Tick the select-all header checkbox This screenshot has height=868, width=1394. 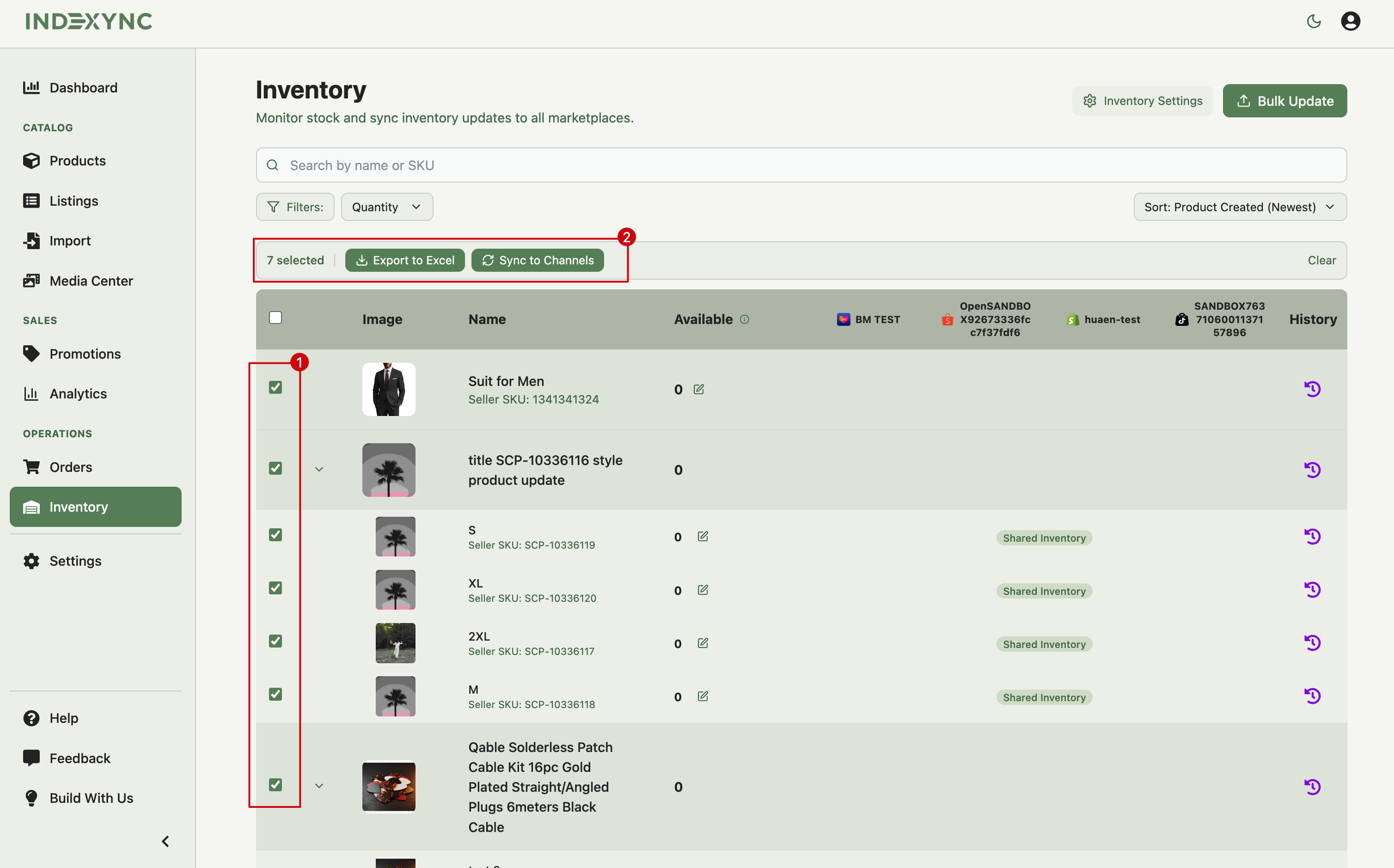(275, 318)
